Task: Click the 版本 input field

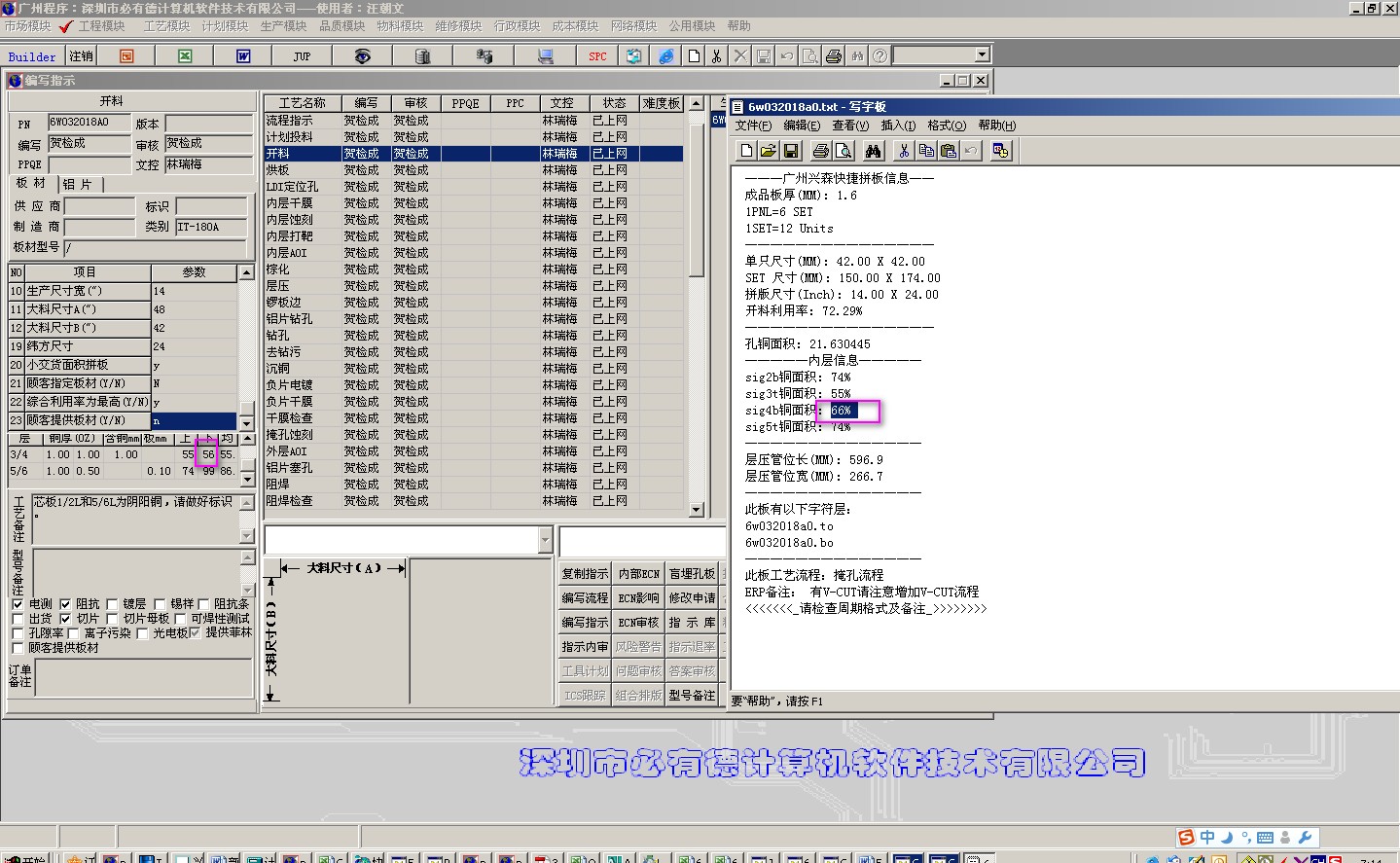Action: click(x=208, y=124)
